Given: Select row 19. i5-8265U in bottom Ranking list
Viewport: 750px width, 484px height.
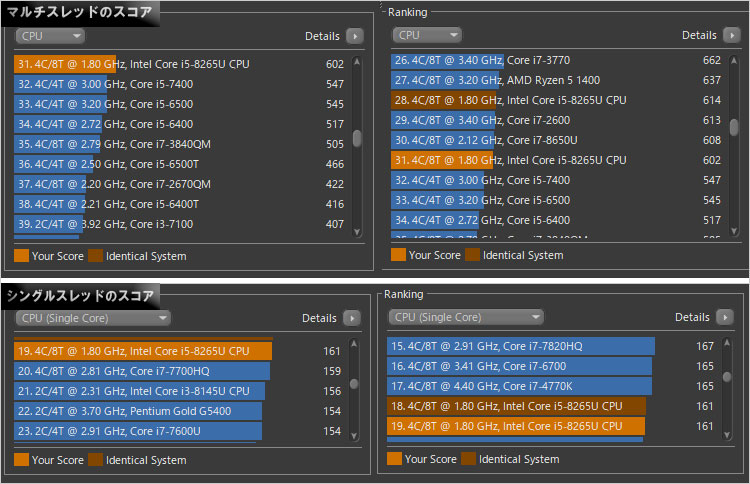Looking at the screenshot, I should tap(551, 427).
